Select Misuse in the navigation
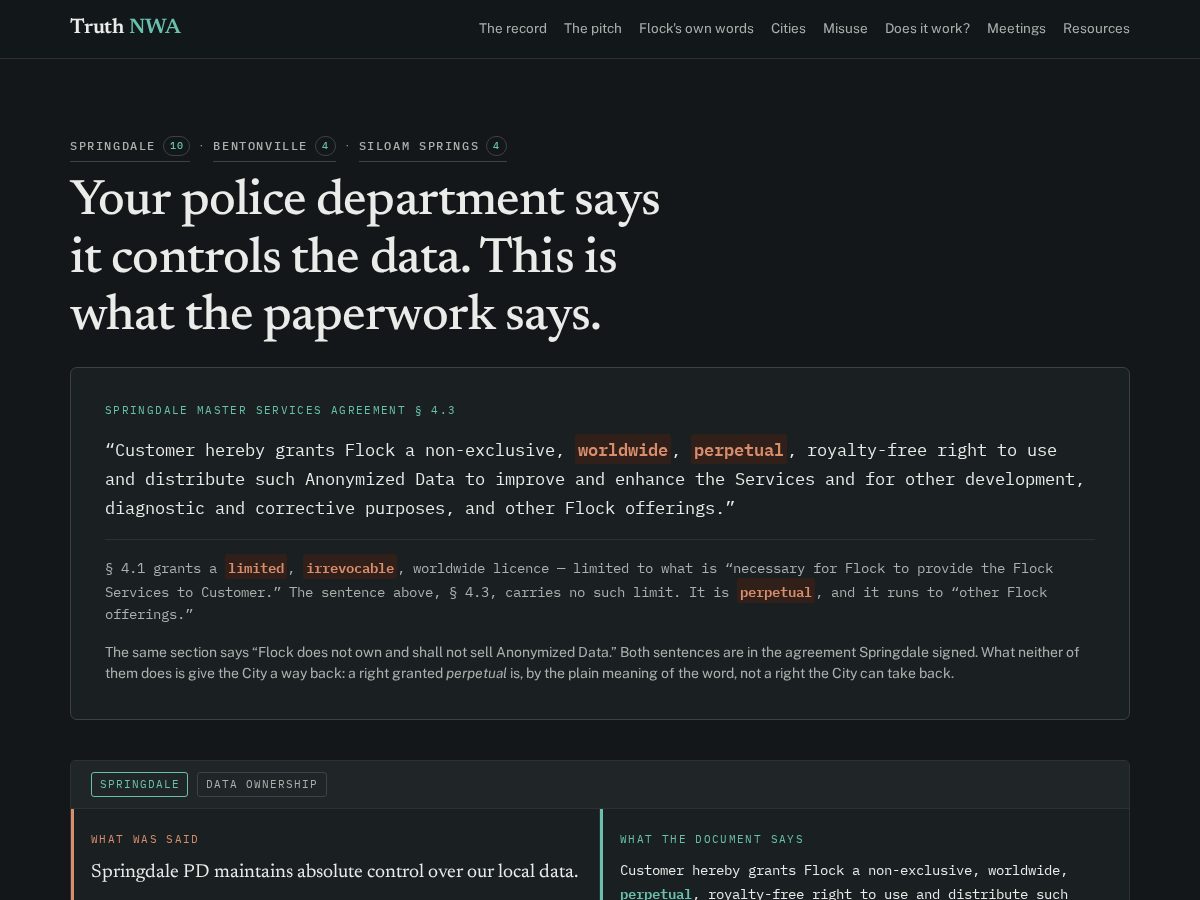1200x900 pixels. (845, 28)
